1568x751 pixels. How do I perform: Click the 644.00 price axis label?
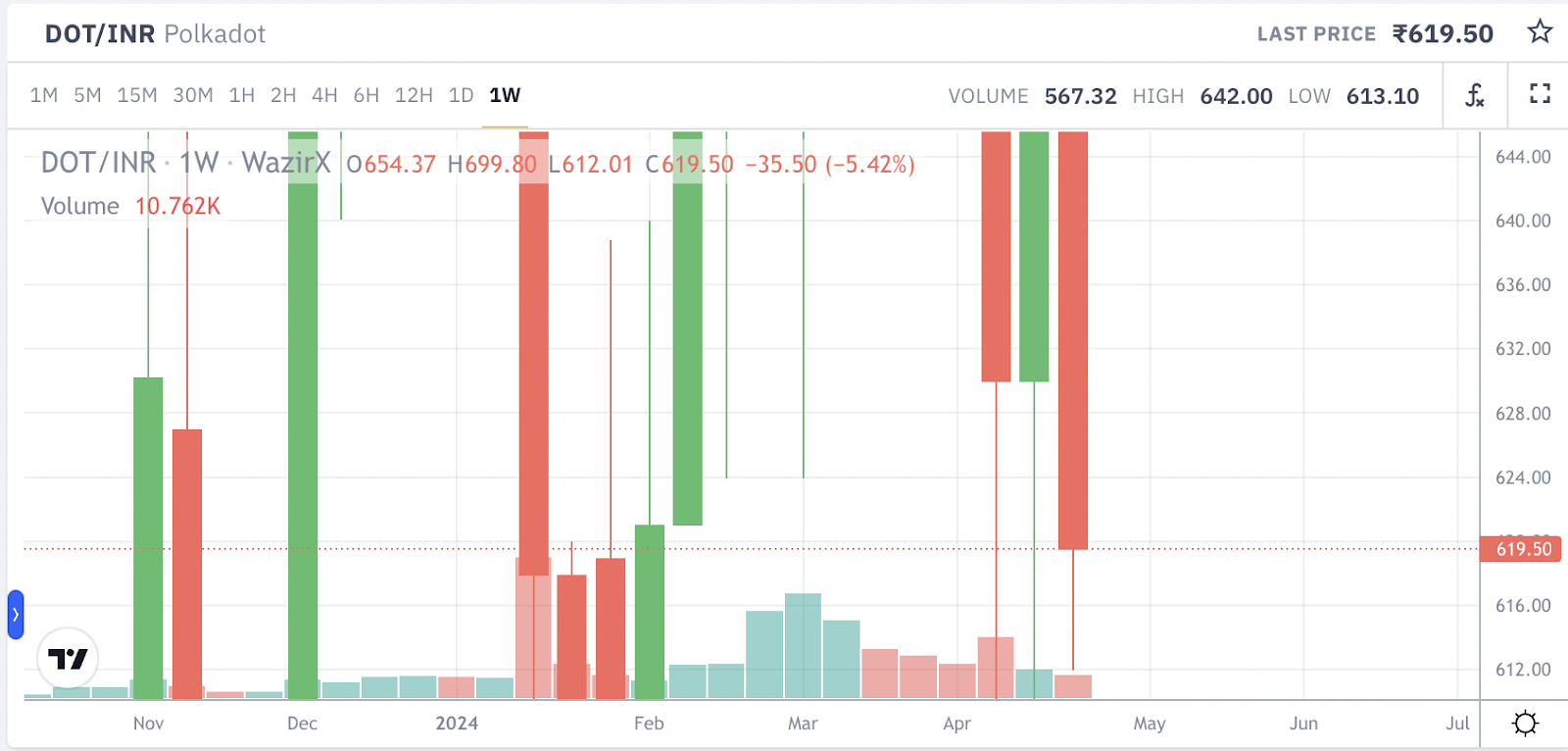(1523, 157)
